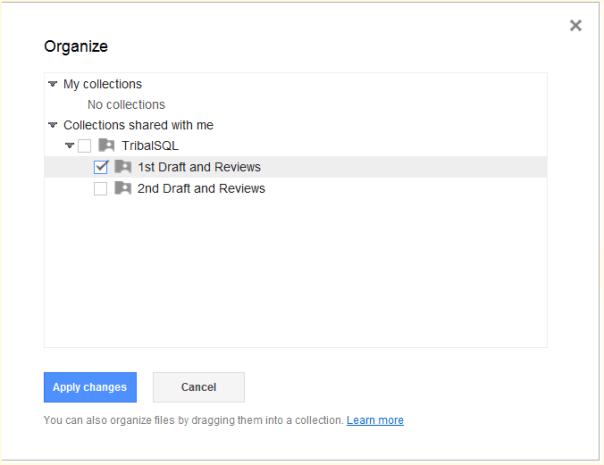This screenshot has width=604, height=465.
Task: Close the Organize dialog with the X
Action: [x=575, y=26]
